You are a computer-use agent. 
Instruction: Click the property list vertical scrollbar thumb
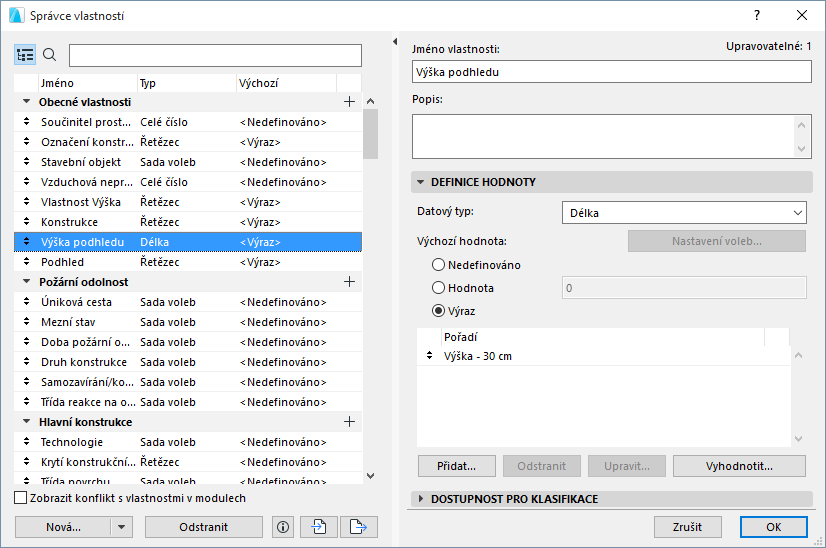[x=370, y=134]
